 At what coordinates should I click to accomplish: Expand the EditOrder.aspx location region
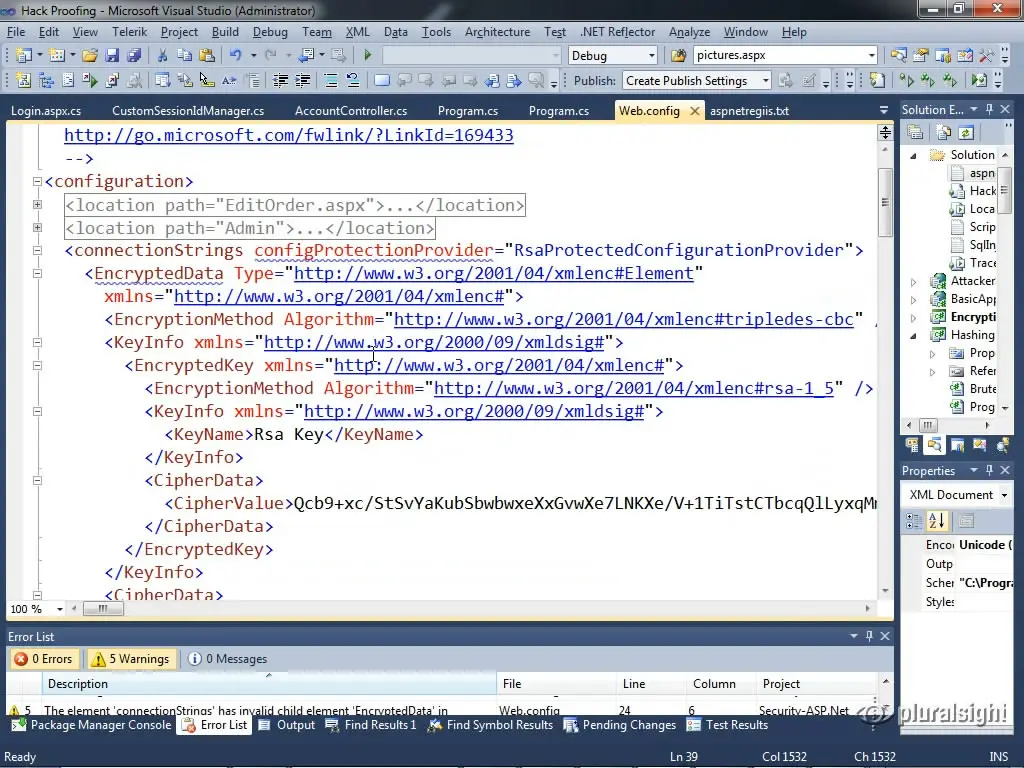(38, 204)
